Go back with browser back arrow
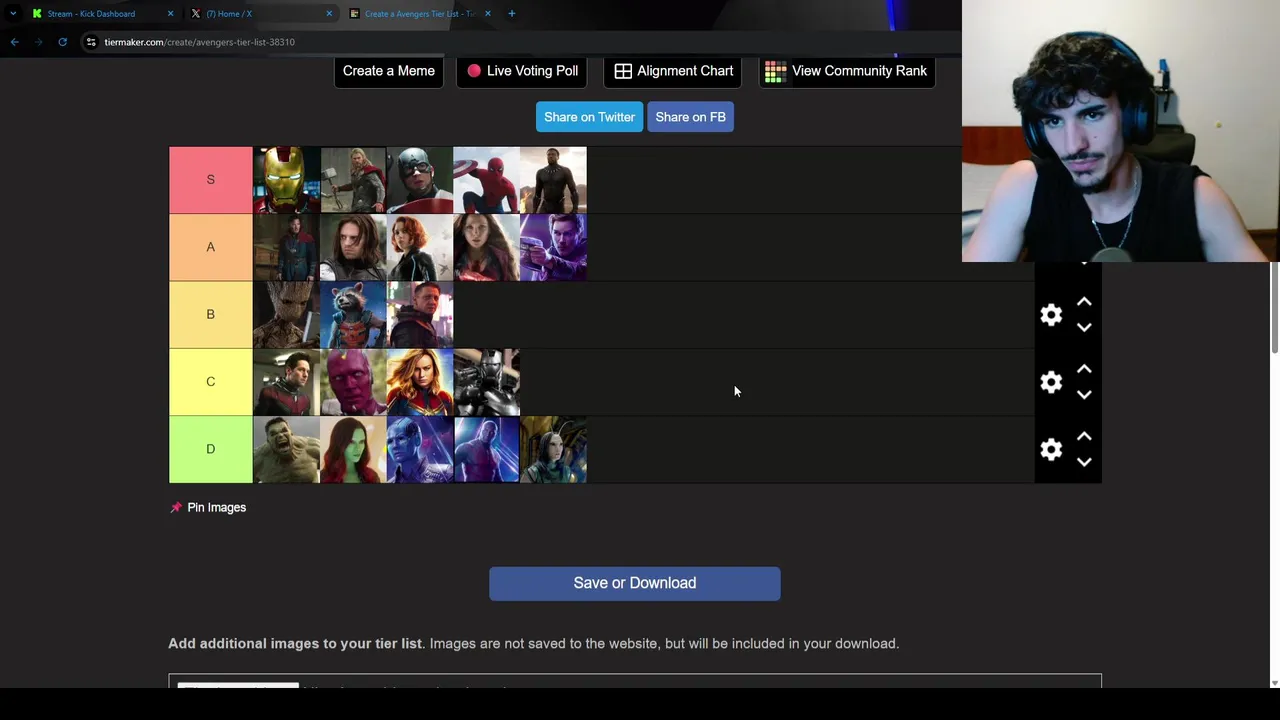 [x=14, y=42]
